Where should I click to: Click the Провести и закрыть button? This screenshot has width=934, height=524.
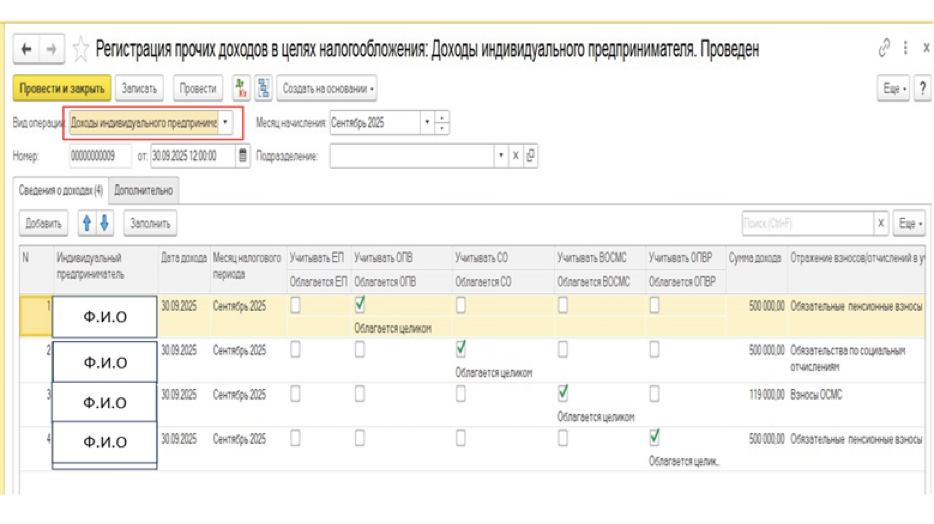61,89
